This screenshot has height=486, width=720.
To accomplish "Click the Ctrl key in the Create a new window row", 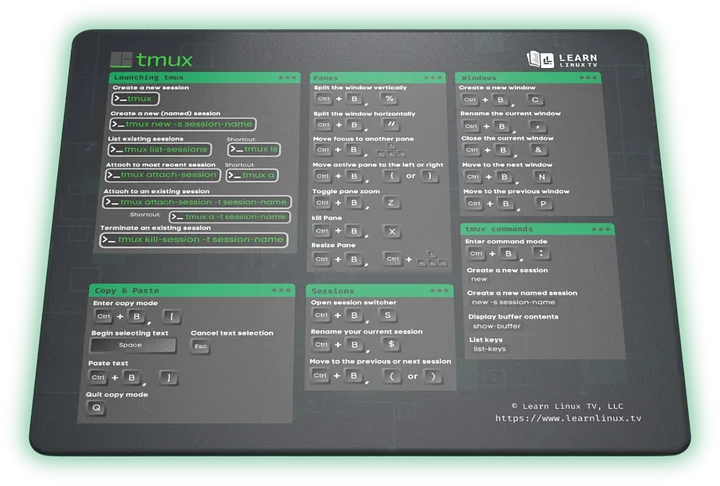I will tap(470, 99).
